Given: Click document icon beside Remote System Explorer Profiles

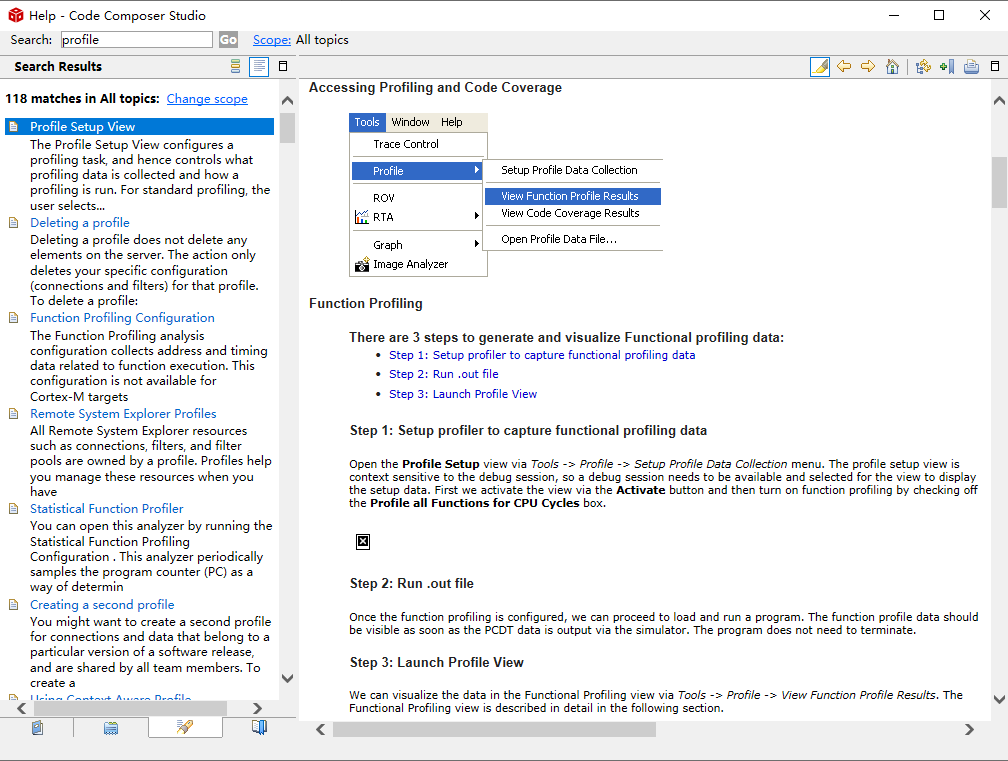Looking at the screenshot, I should coord(14,414).
